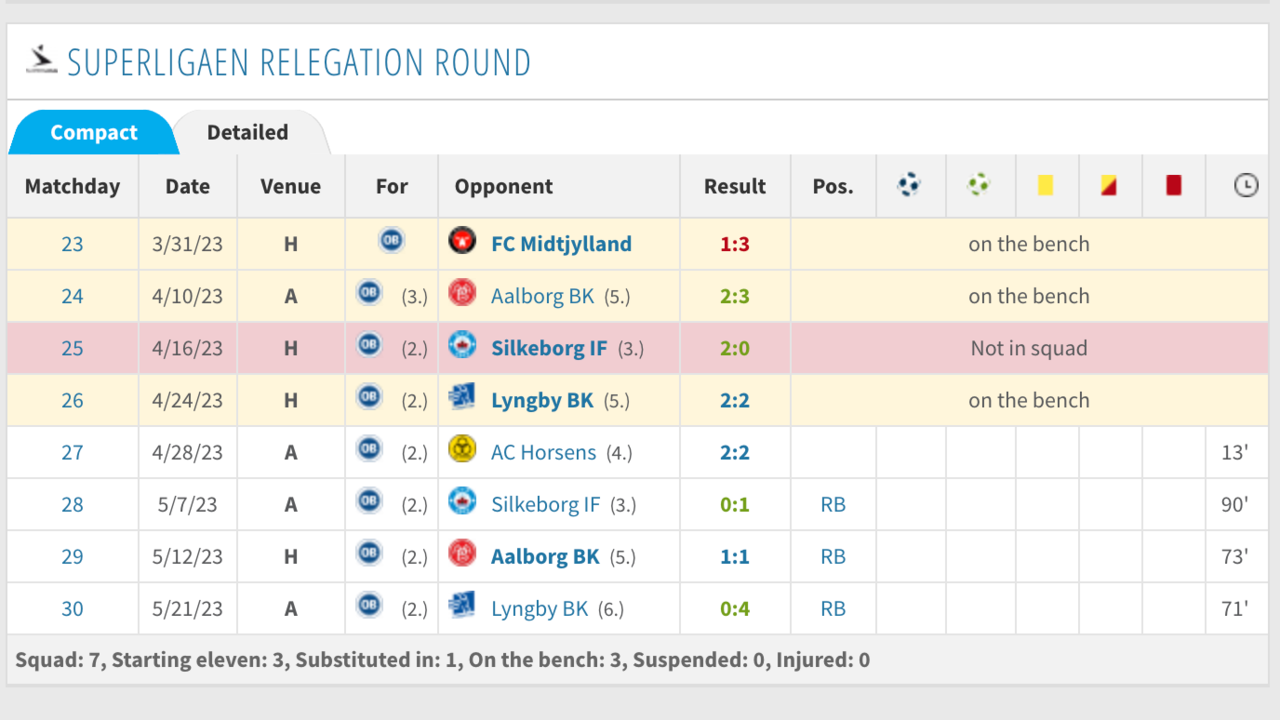Image resolution: width=1280 pixels, height=720 pixels.
Task: Click matchday 27 number link
Action: [x=72, y=452]
